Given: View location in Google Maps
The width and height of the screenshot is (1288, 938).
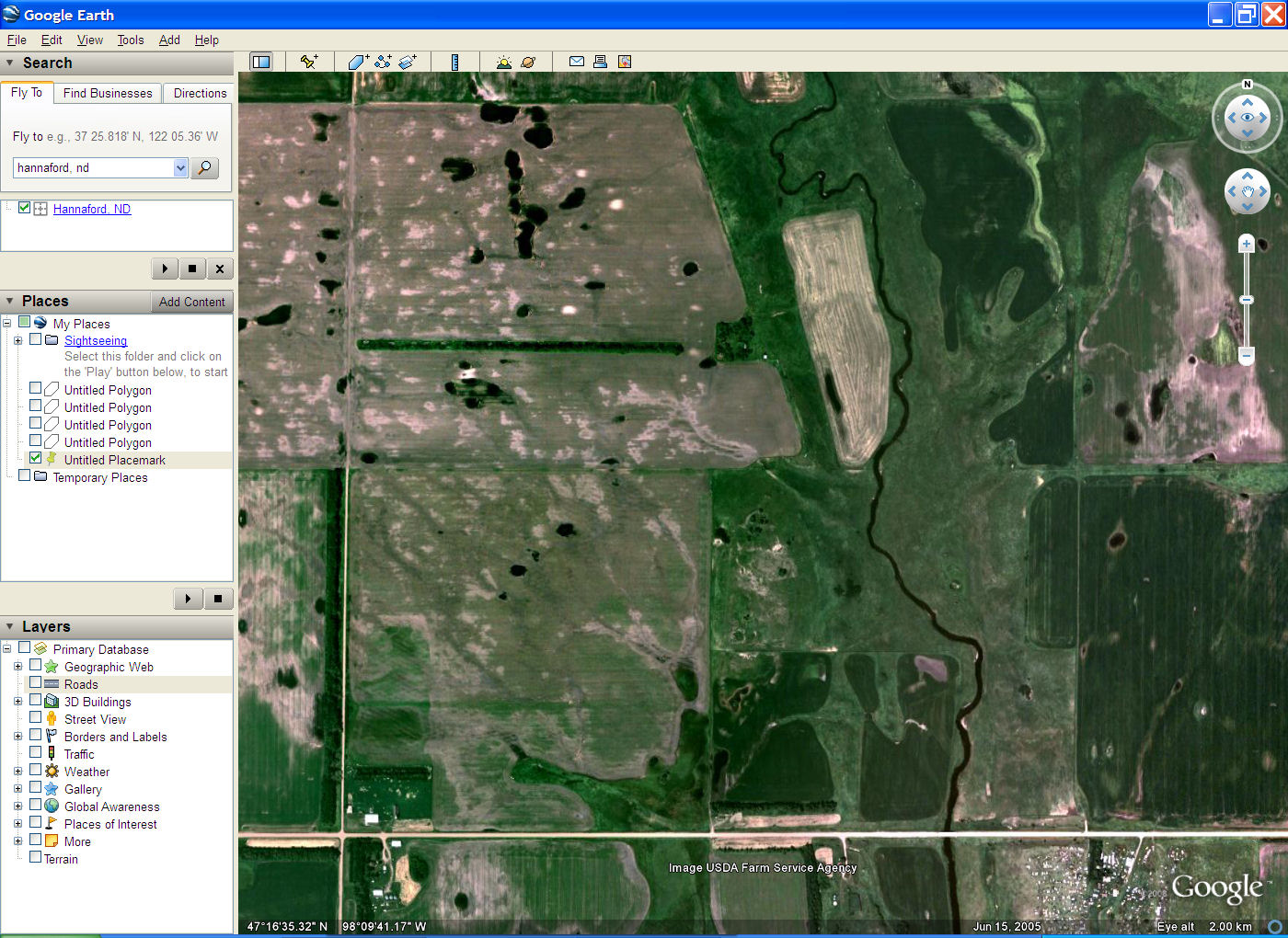Looking at the screenshot, I should (x=625, y=62).
